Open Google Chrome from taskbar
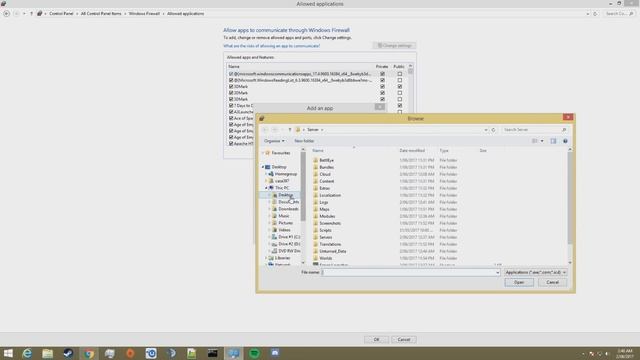Screen dimensions: 640x360 point(89,353)
